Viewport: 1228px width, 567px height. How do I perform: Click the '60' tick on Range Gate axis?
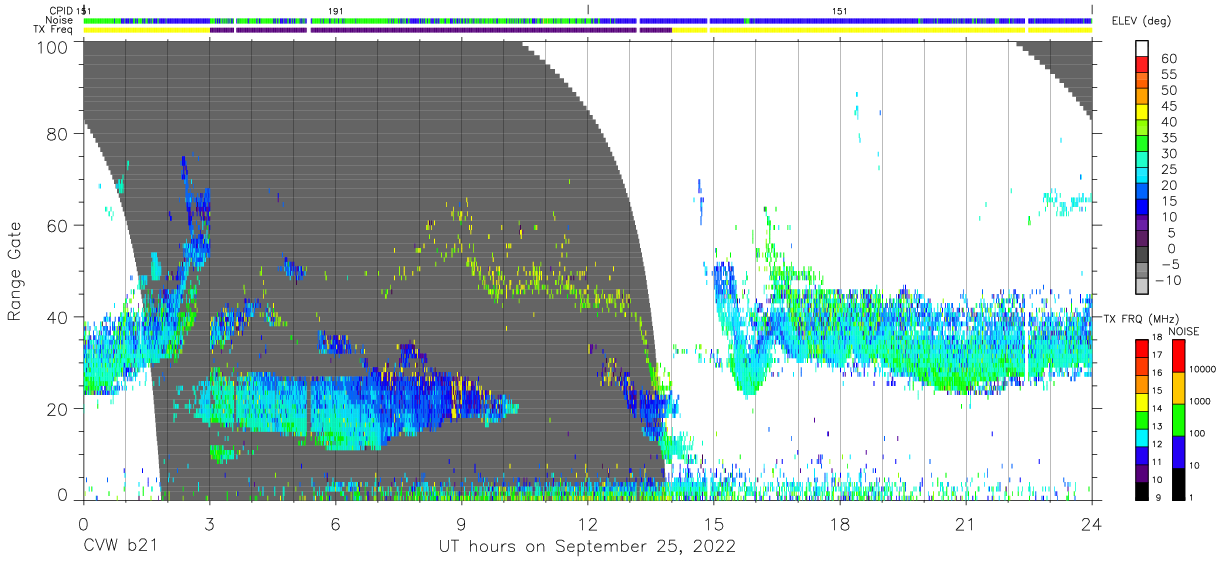(x=57, y=225)
